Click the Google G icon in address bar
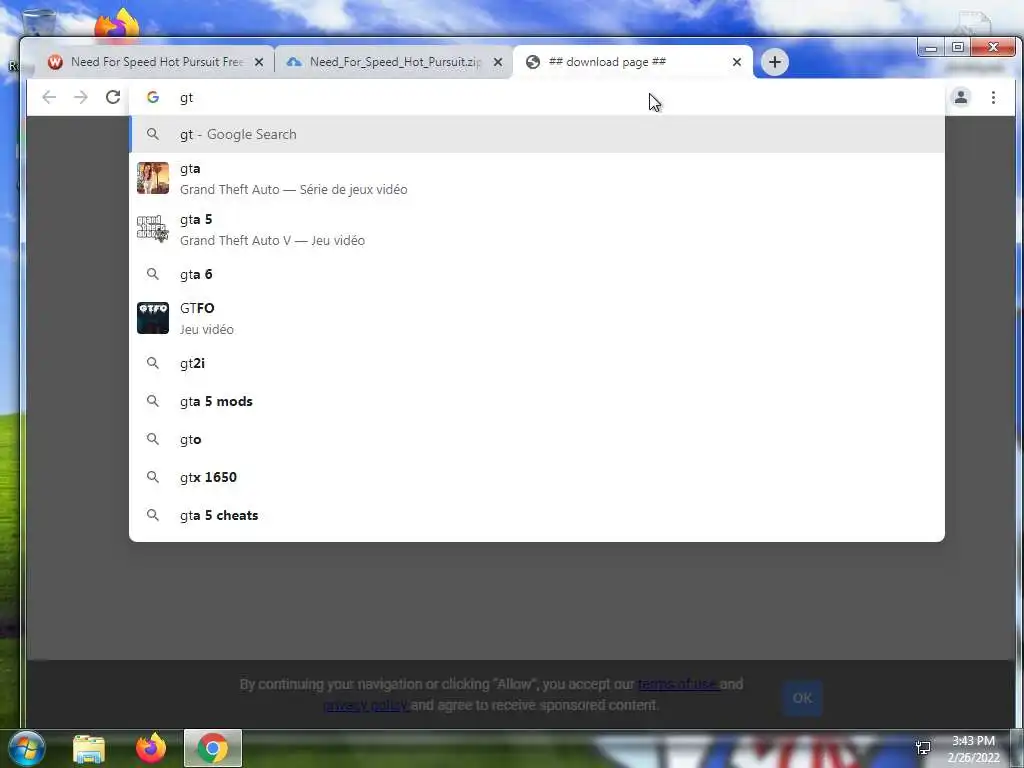This screenshot has height=768, width=1024. (x=153, y=97)
